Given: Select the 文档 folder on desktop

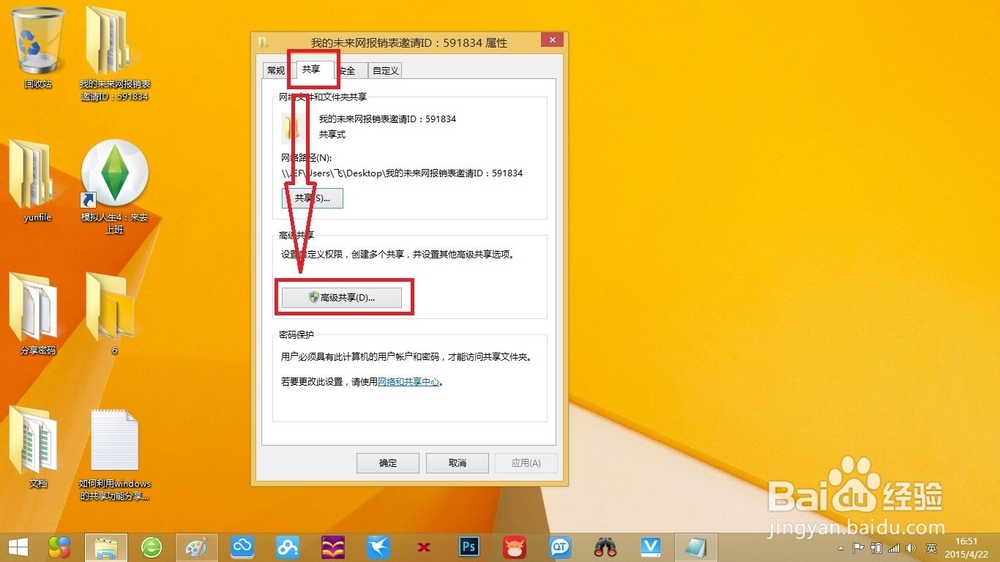Looking at the screenshot, I should [38, 447].
